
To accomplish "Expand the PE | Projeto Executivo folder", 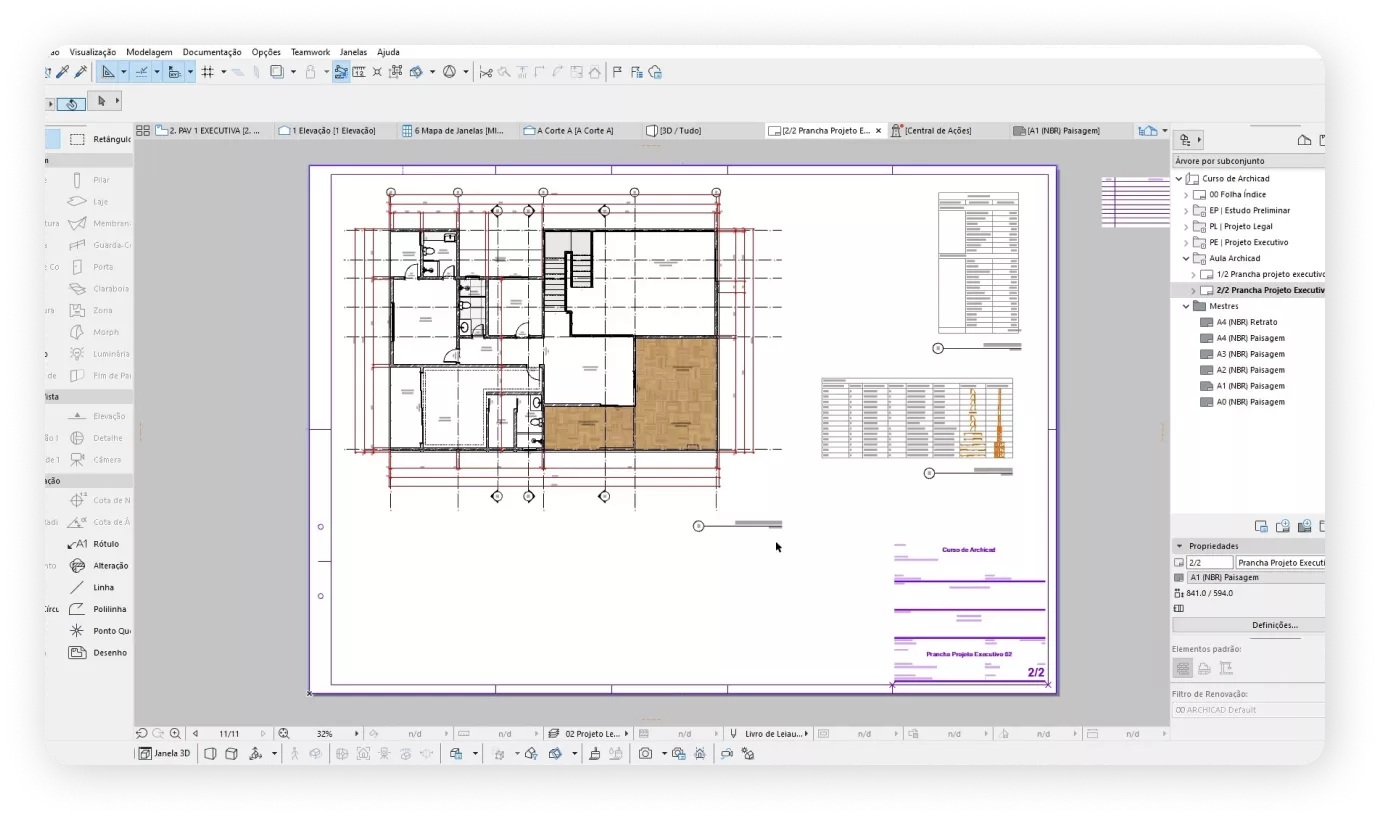I will click(1187, 243).
